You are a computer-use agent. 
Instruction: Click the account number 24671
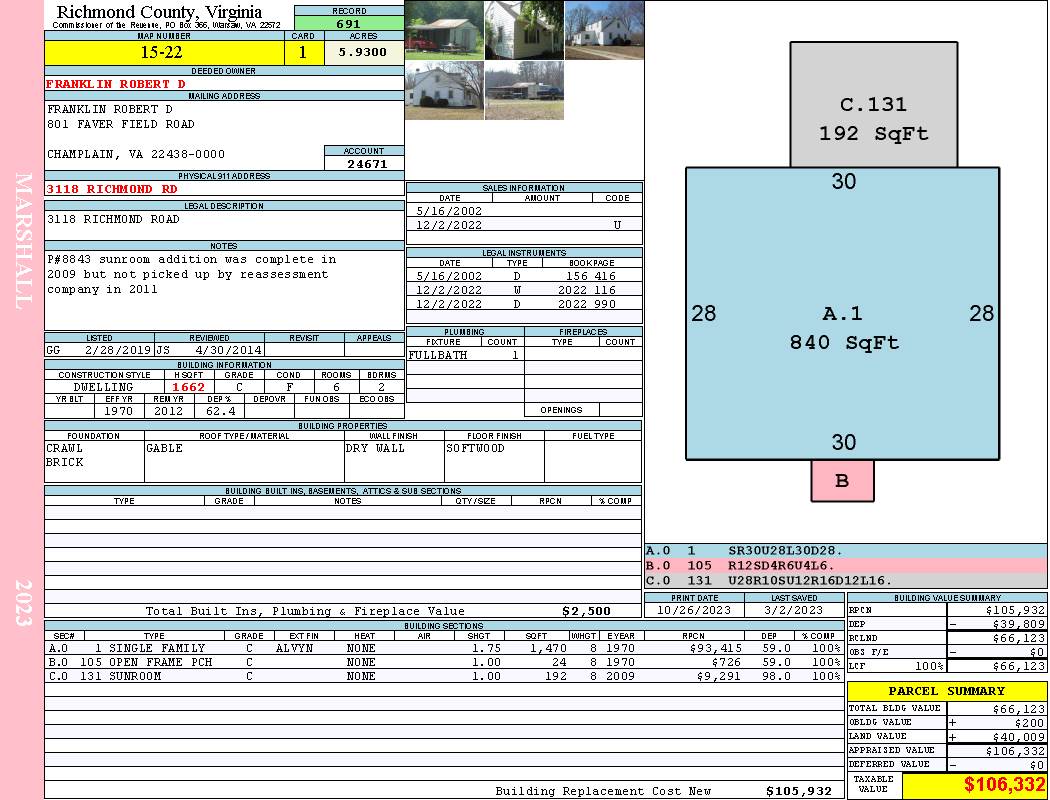[366, 163]
